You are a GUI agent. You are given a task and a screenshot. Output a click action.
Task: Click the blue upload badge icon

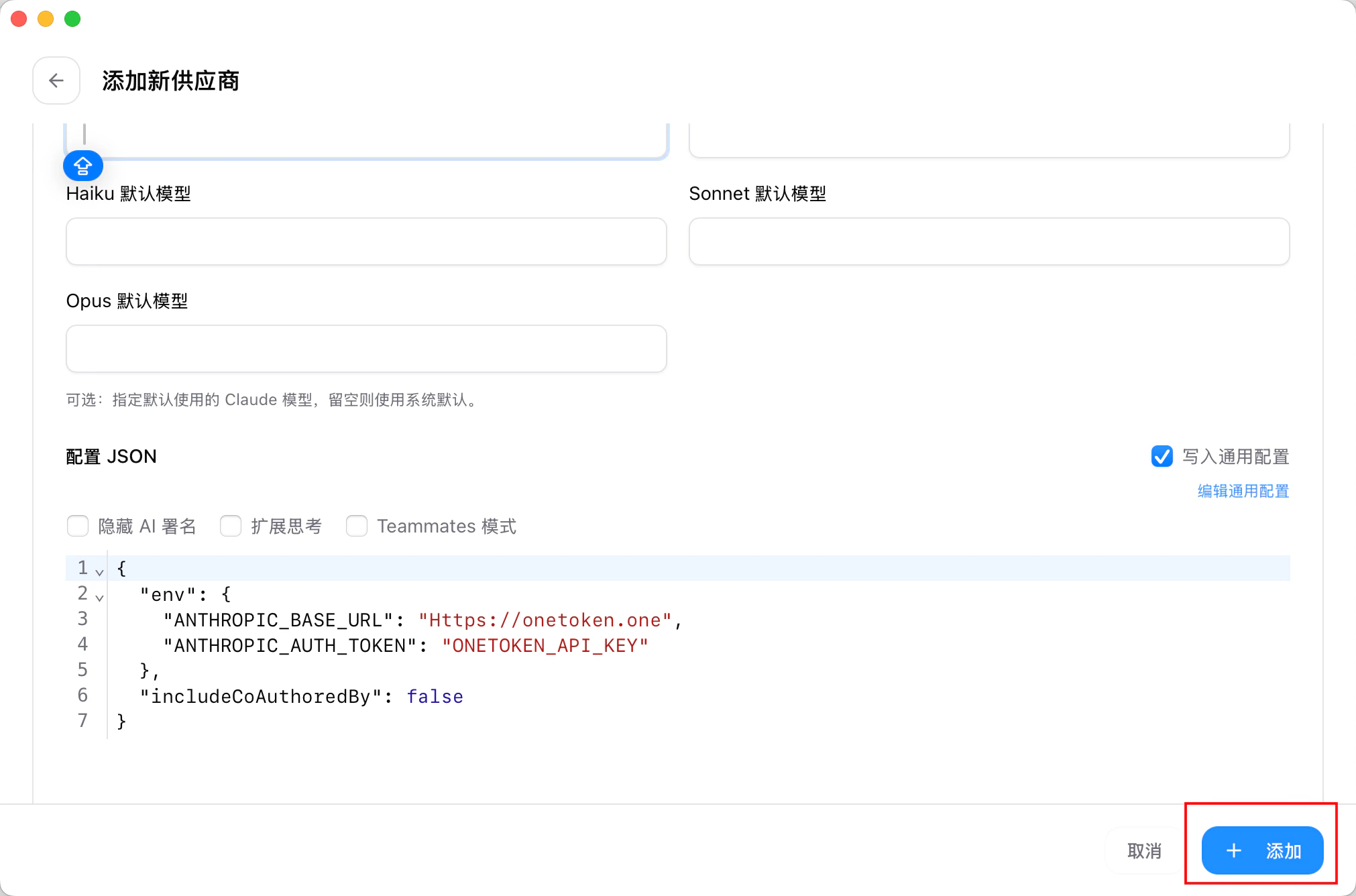coord(83,165)
